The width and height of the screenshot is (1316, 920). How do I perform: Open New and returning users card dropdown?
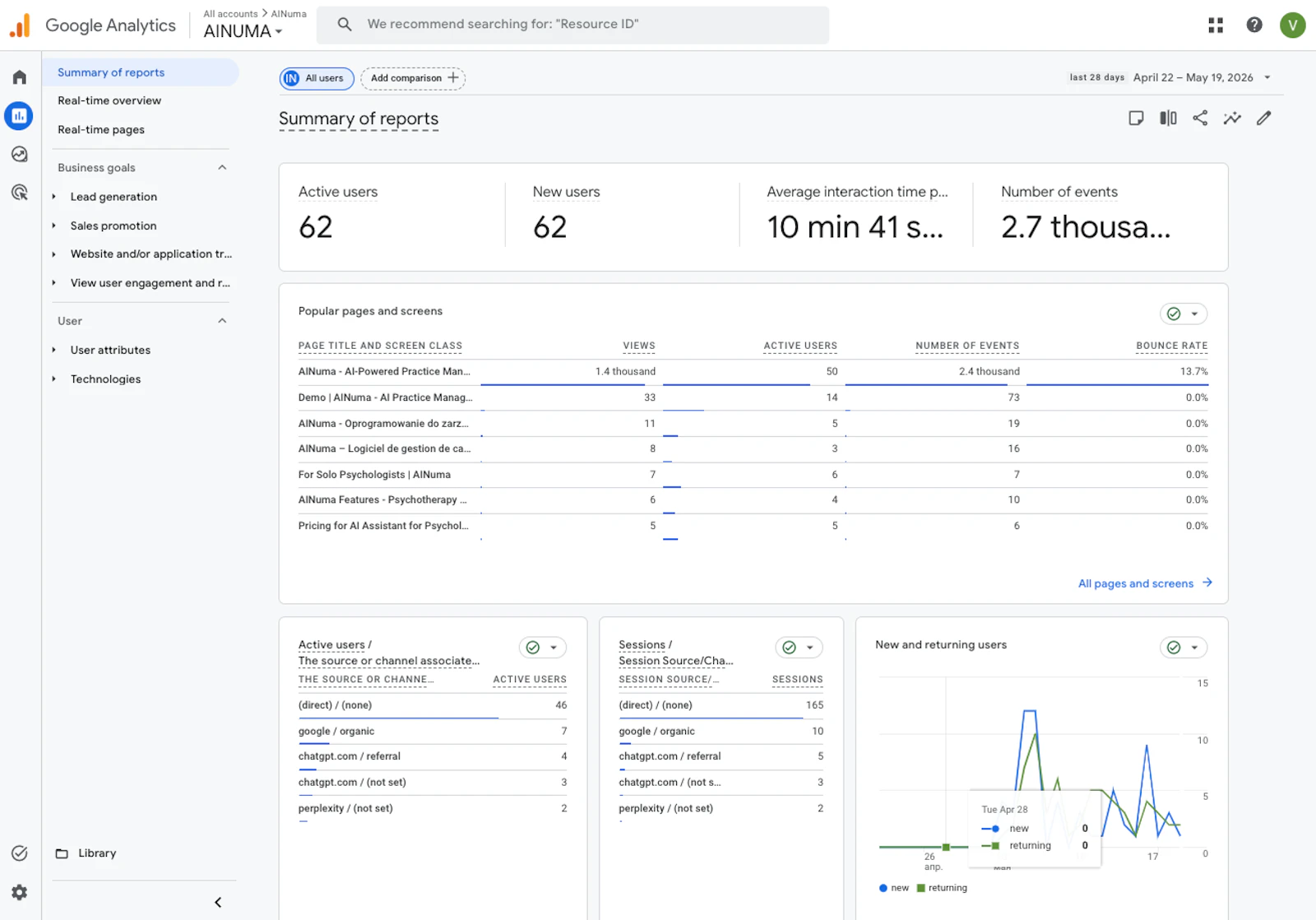1184,648
